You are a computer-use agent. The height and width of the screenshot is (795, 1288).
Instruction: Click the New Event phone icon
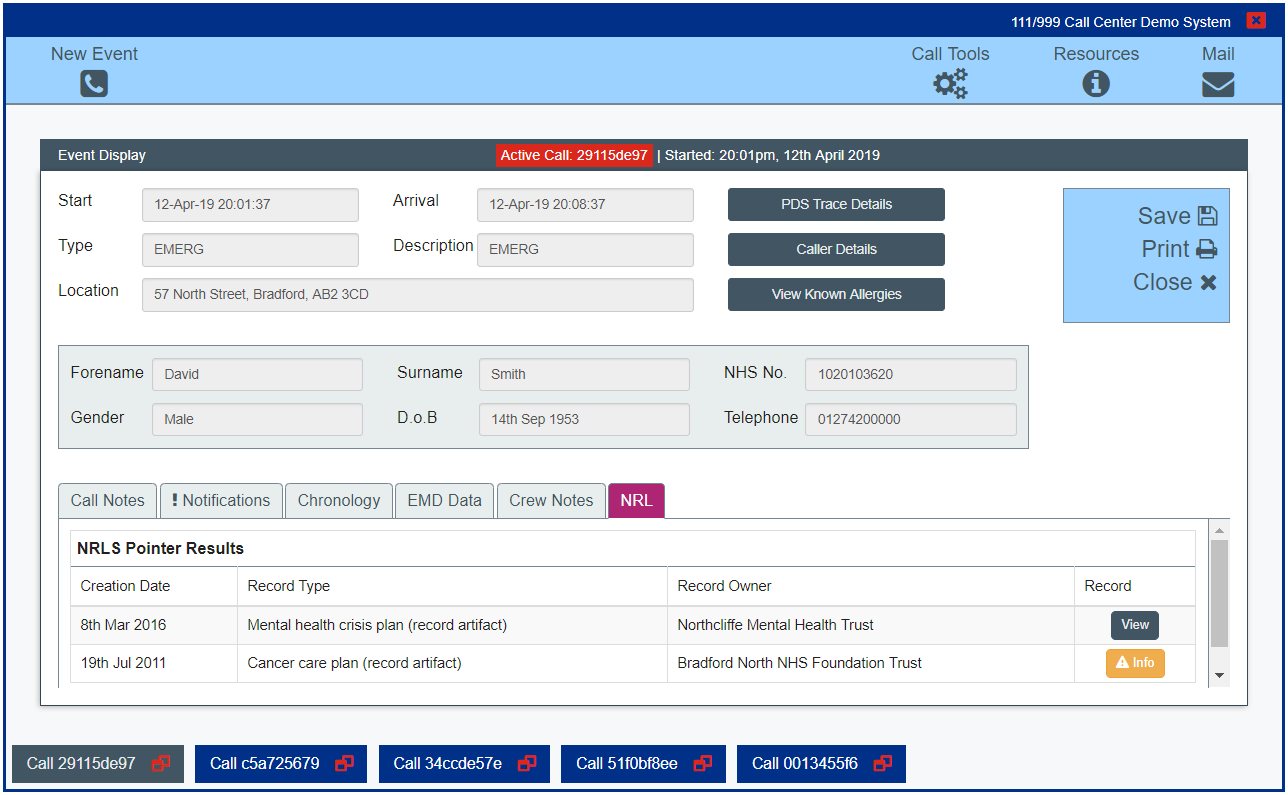94,84
